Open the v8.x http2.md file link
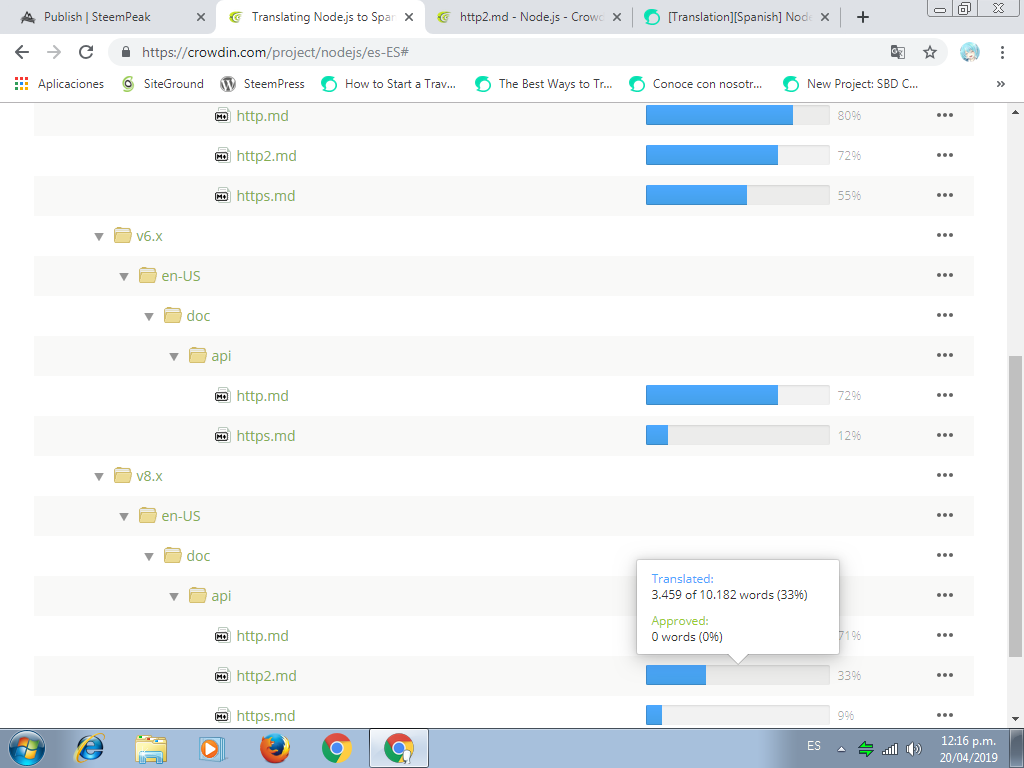The width and height of the screenshot is (1024, 768). 266,676
